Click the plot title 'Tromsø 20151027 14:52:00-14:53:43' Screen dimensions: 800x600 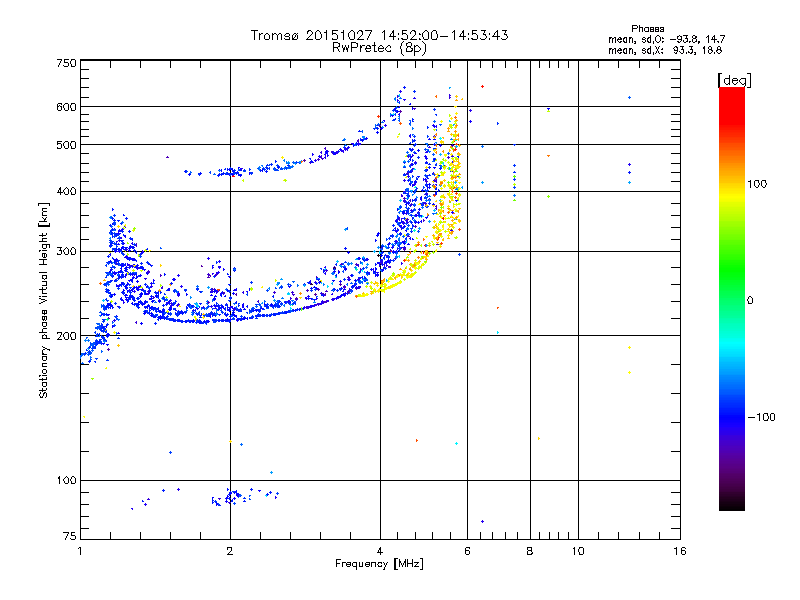(x=379, y=35)
